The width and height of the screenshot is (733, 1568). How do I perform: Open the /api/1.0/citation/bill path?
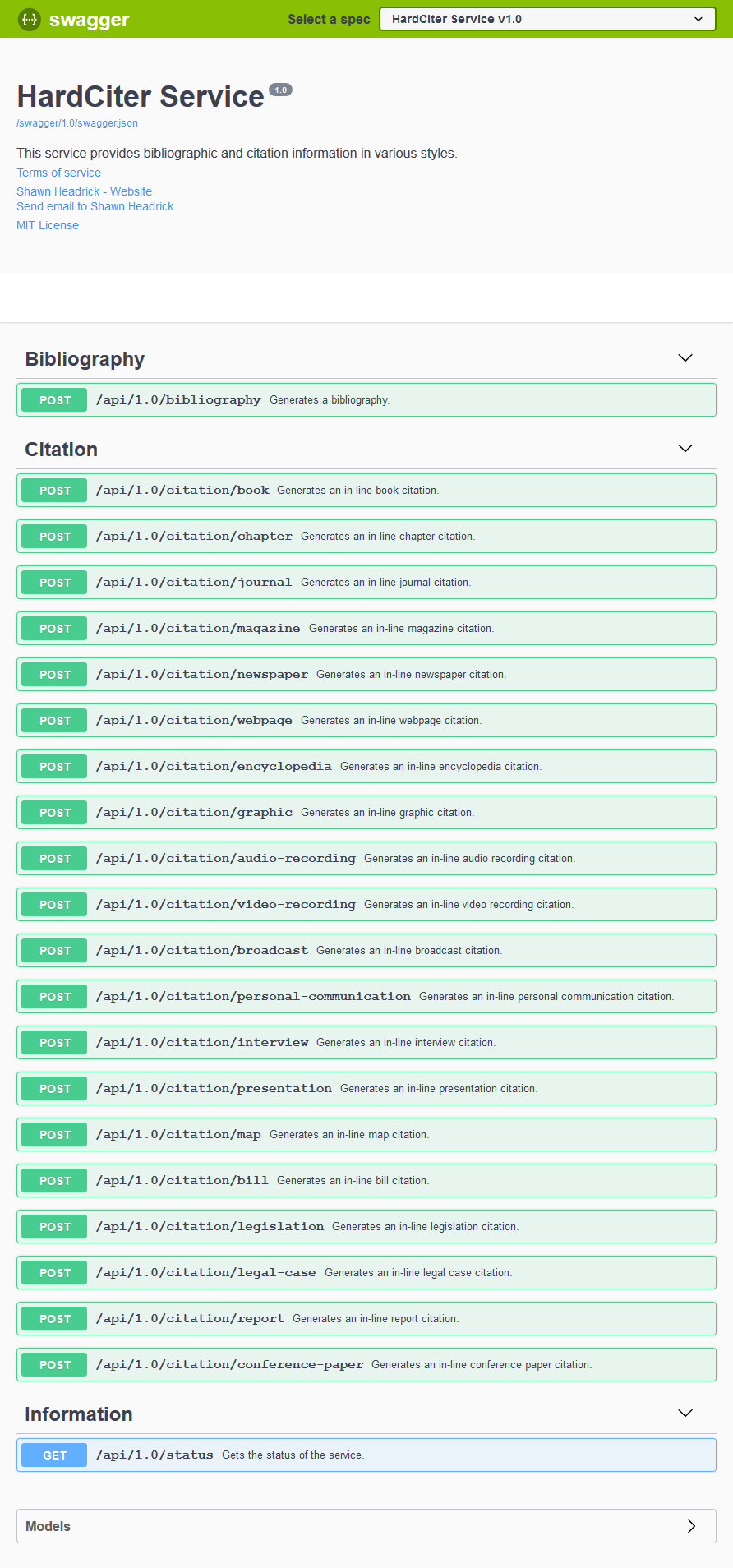click(x=182, y=1181)
